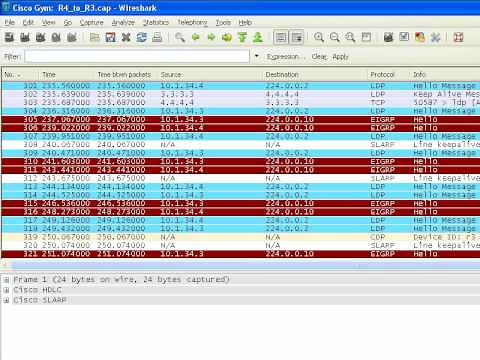Sort by Time btwn packets column
The image size is (480, 360).
click(126, 75)
